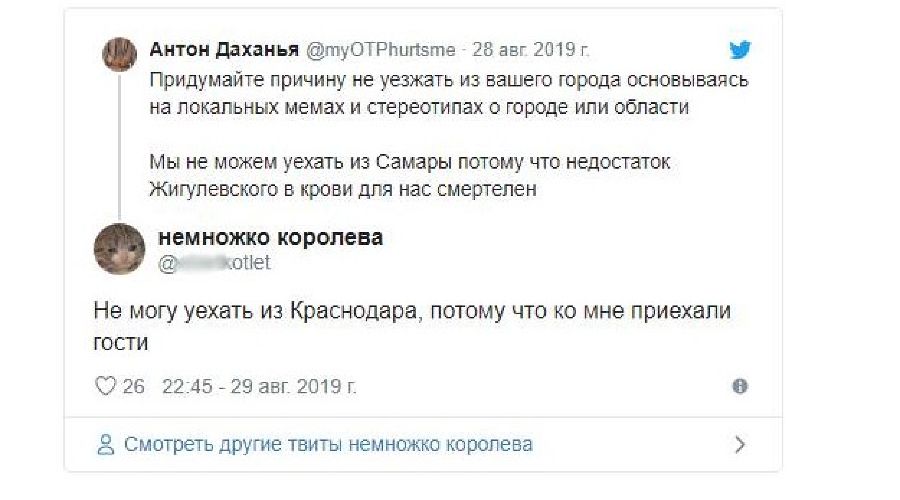Click Смотреть другие твиты немножко королева
This screenshot has height=500, width=900.
[x=328, y=444]
